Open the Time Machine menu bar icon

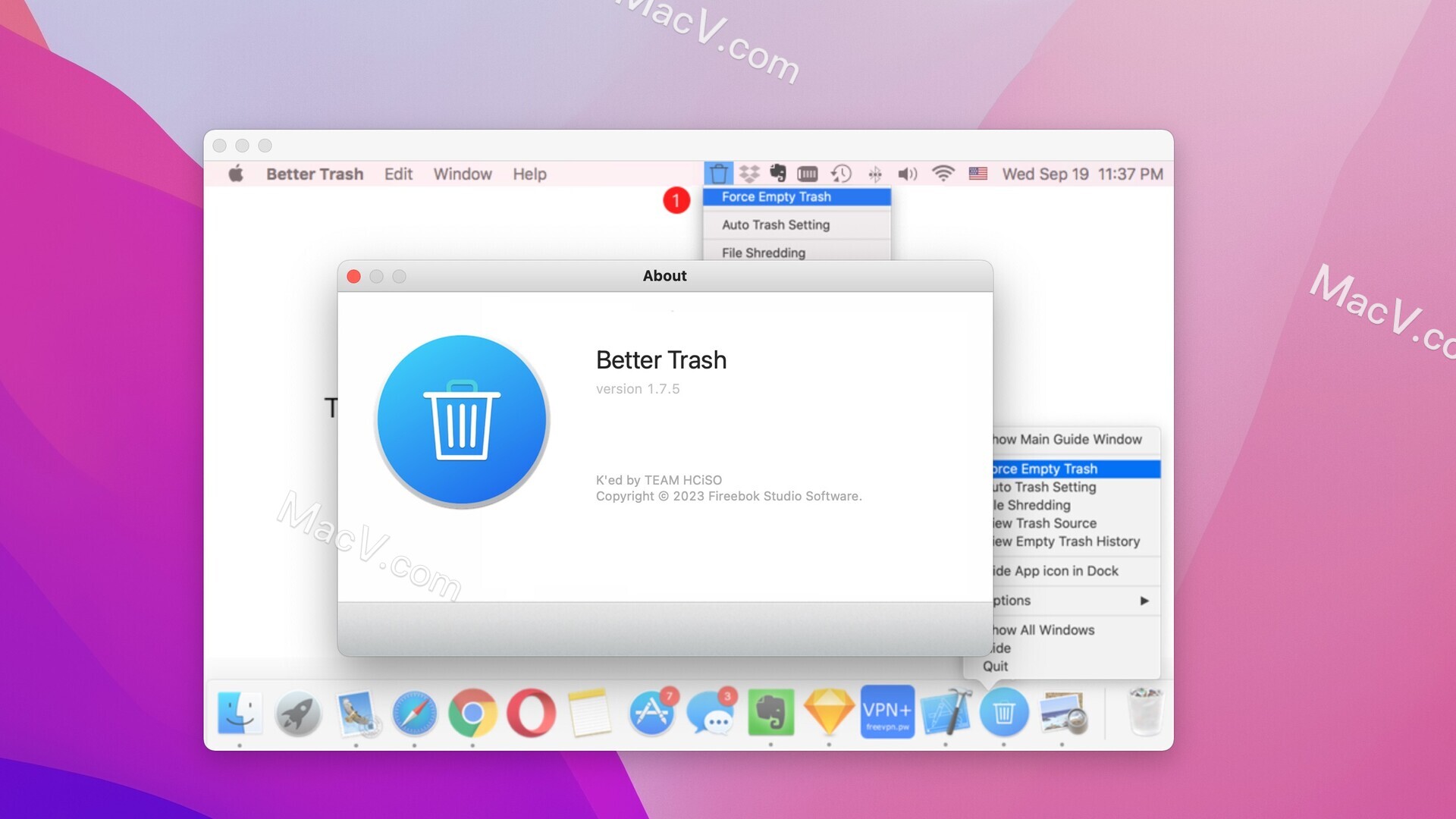841,174
